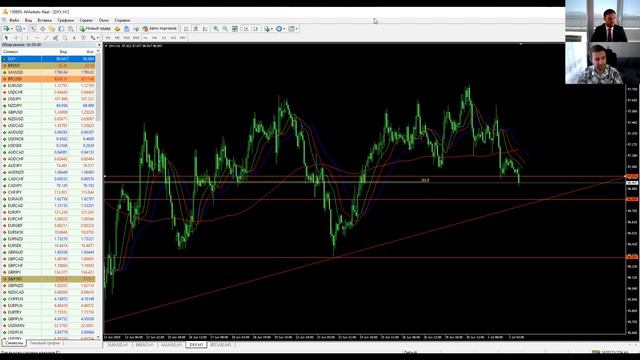Click the Data Window toolbar icon

42,29
